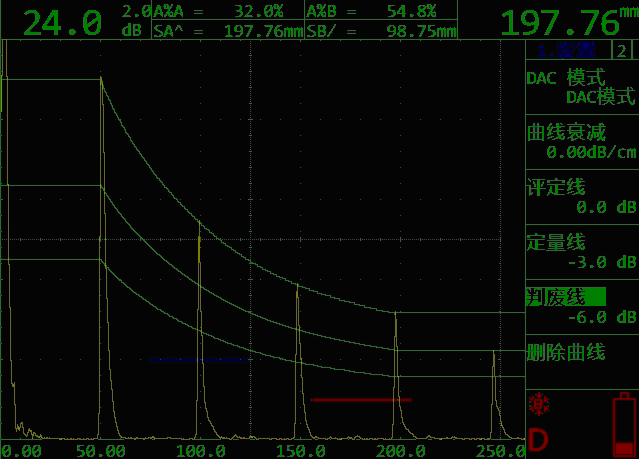The image size is (639, 459).
Task: Click the red D status indicator
Action: click(538, 439)
